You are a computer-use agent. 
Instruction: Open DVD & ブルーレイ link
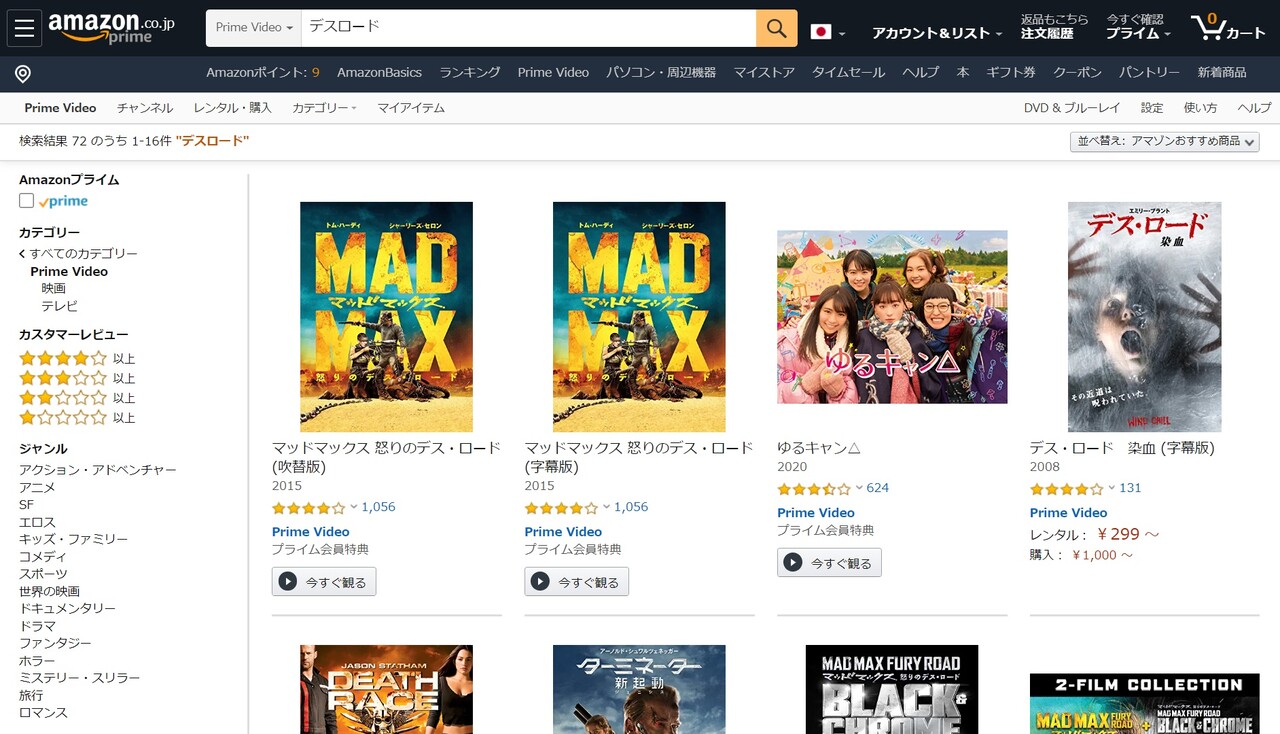1072,107
